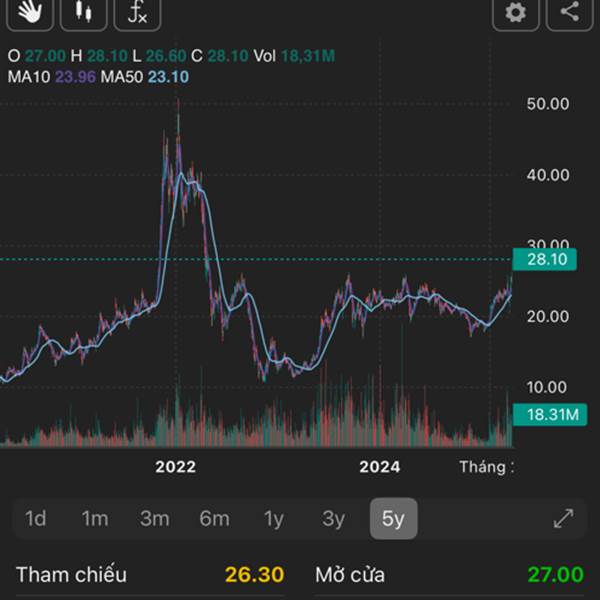Click the Mở cửa label

pyautogui.click(x=350, y=575)
